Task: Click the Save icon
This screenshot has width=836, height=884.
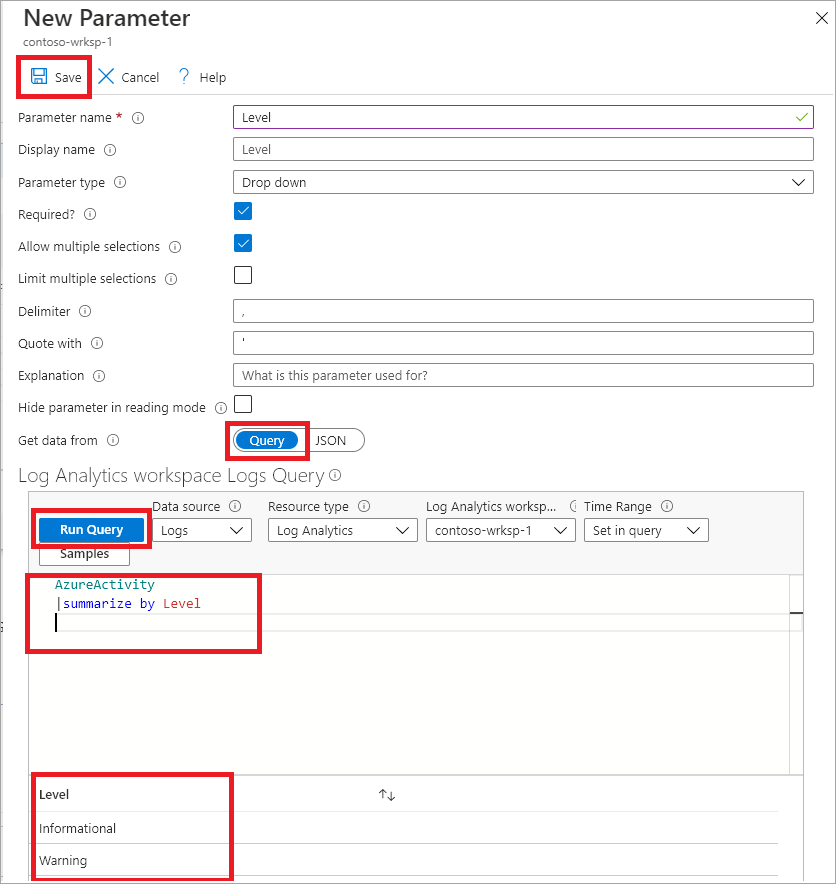Action: 40,76
